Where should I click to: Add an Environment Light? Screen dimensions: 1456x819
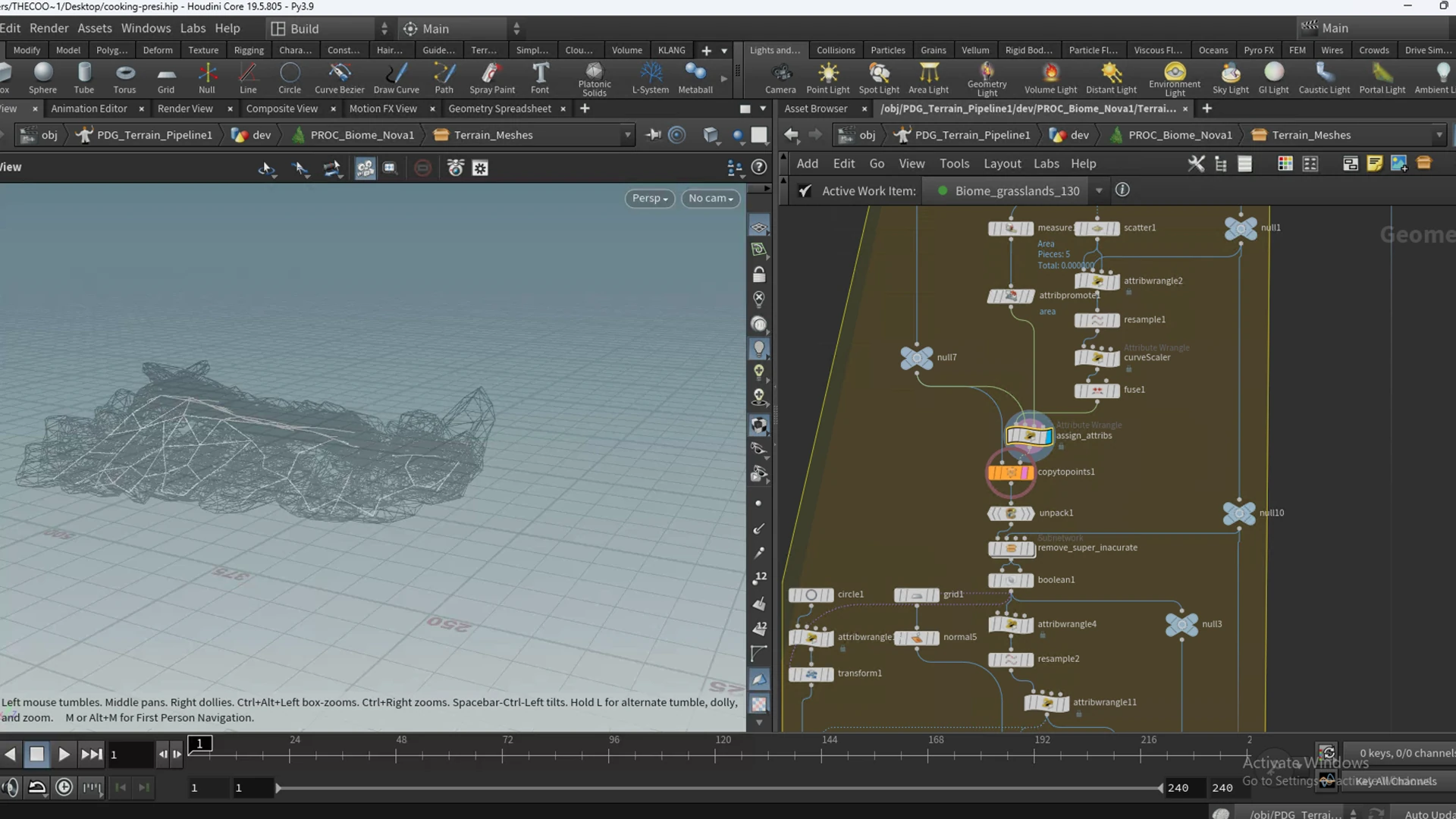[1174, 79]
